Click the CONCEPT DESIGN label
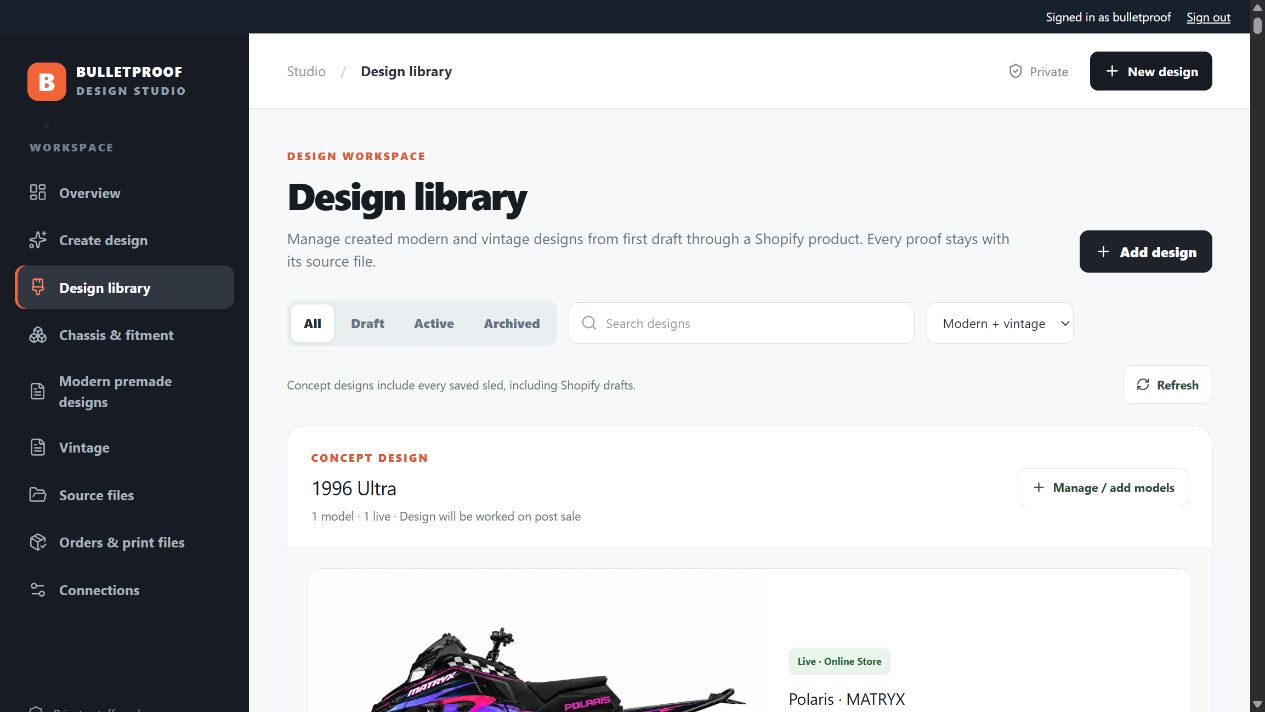The image size is (1265, 712). (x=369, y=458)
